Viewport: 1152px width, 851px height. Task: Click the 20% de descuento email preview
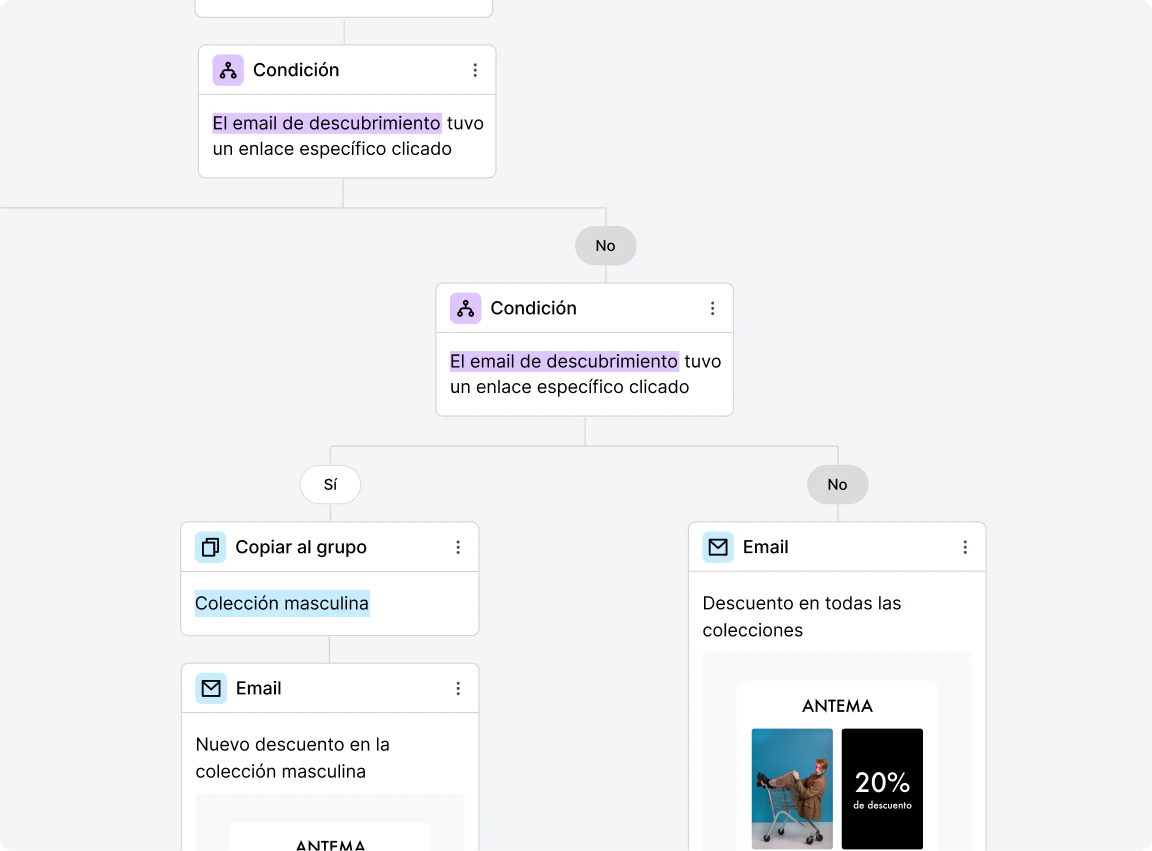(882, 789)
